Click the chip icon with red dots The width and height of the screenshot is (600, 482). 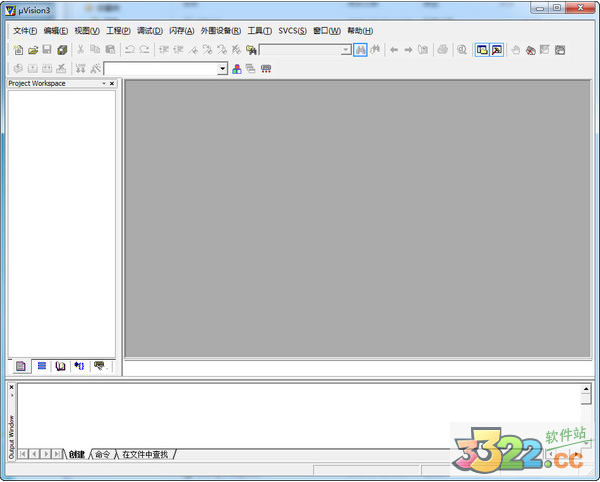pyautogui.click(x=266, y=69)
